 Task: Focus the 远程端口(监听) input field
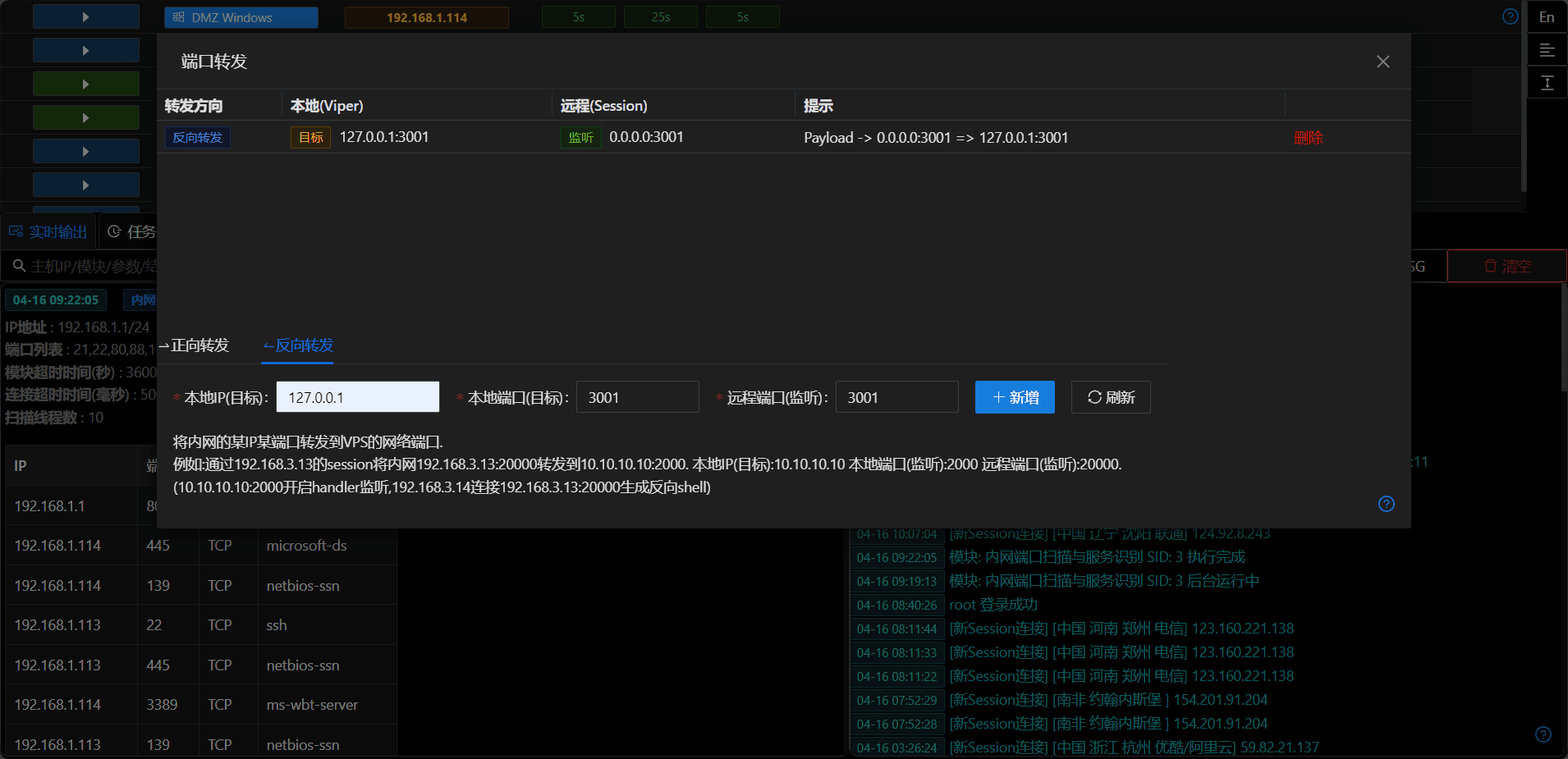click(x=897, y=397)
